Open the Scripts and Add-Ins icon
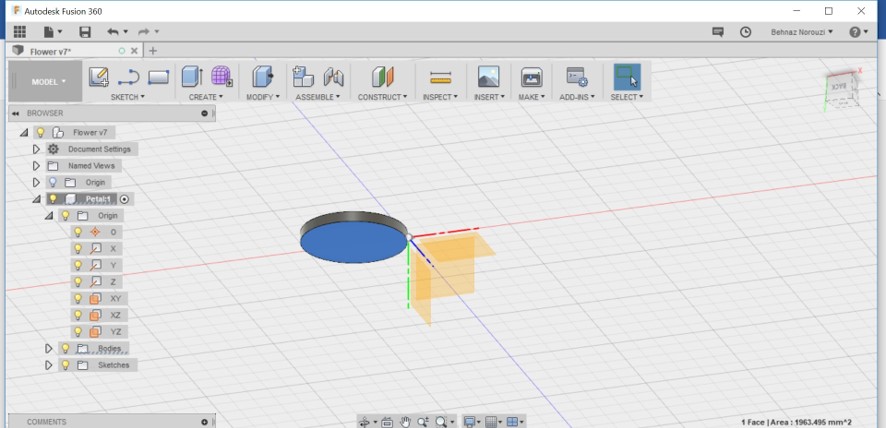Viewport: 886px width, 428px height. pos(577,77)
